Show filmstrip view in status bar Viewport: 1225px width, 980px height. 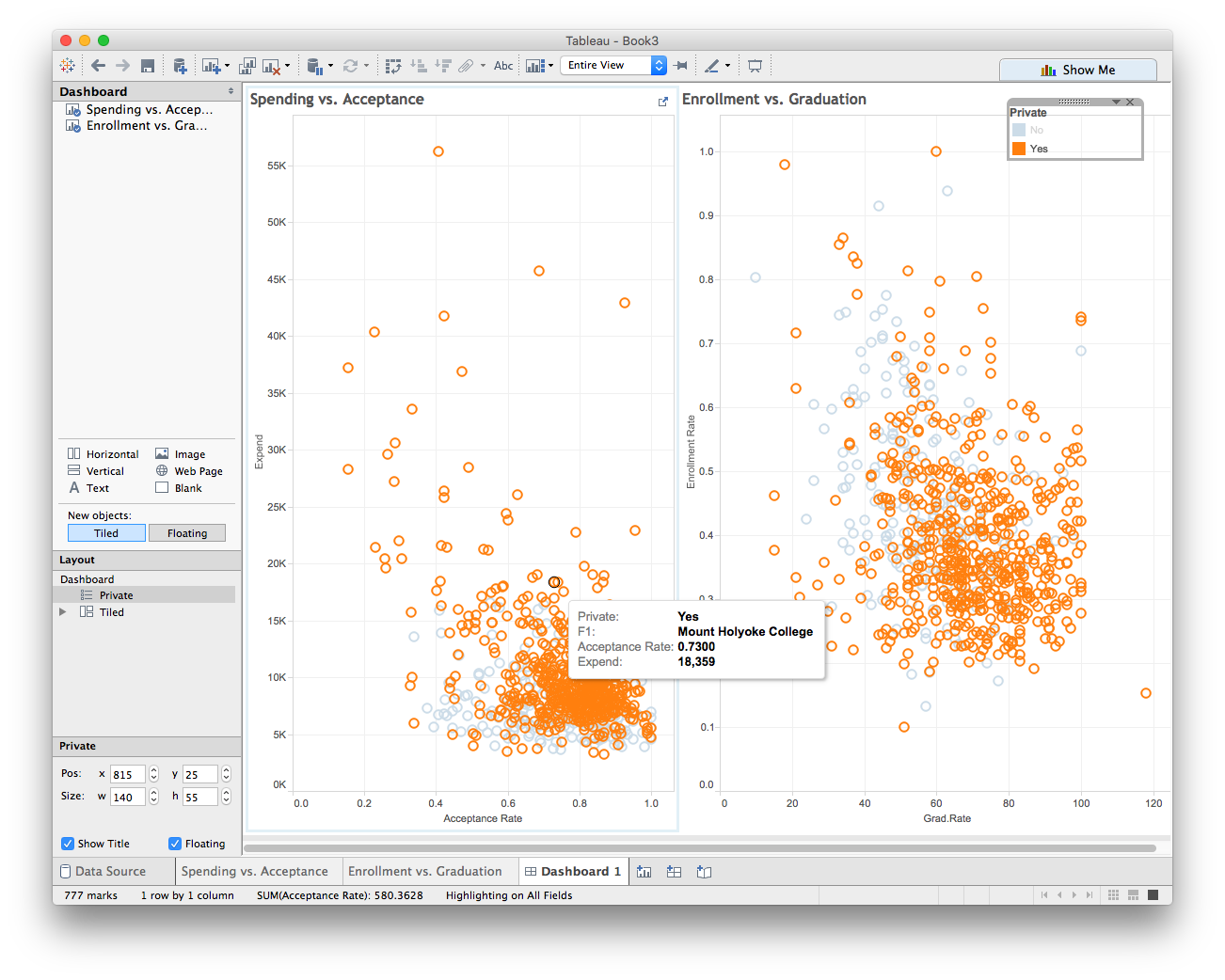(x=1134, y=895)
